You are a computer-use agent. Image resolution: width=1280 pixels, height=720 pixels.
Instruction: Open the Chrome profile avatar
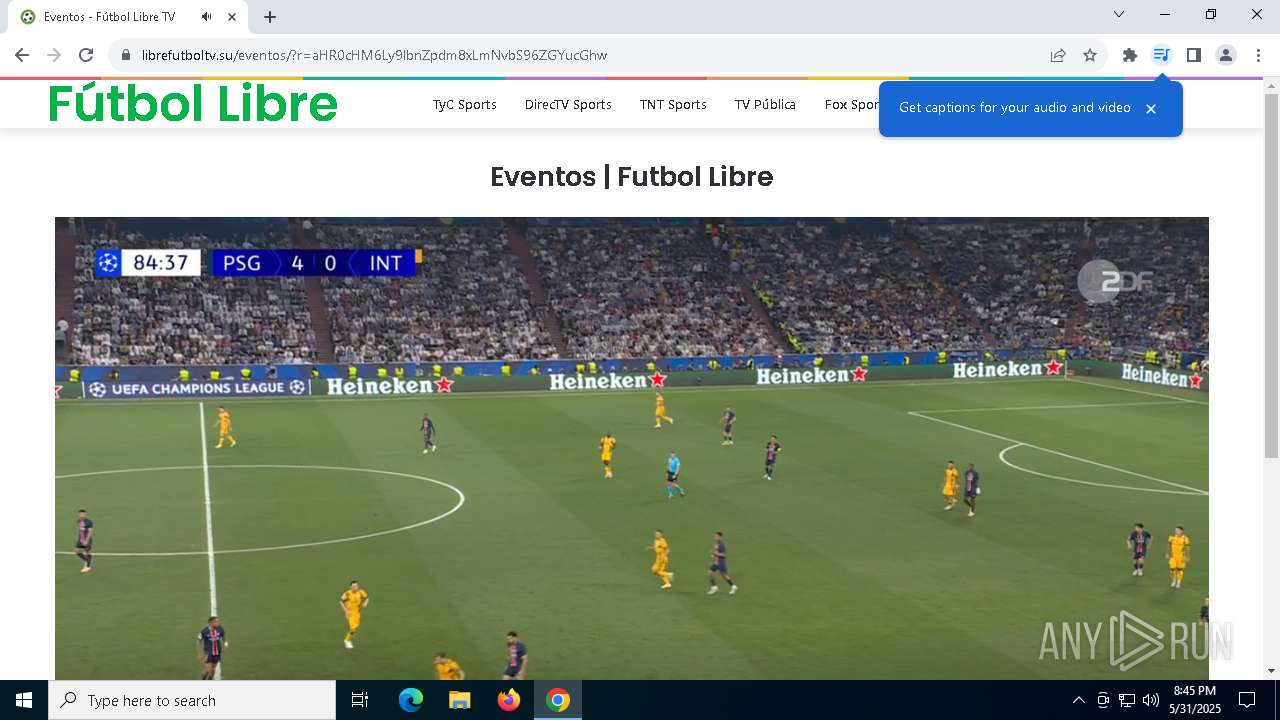point(1225,55)
